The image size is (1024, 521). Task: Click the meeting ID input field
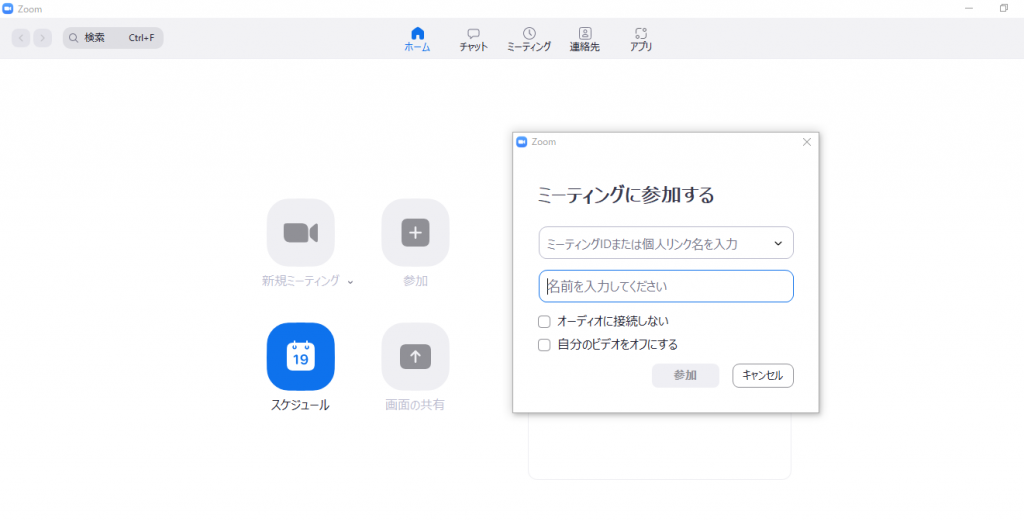[666, 243]
